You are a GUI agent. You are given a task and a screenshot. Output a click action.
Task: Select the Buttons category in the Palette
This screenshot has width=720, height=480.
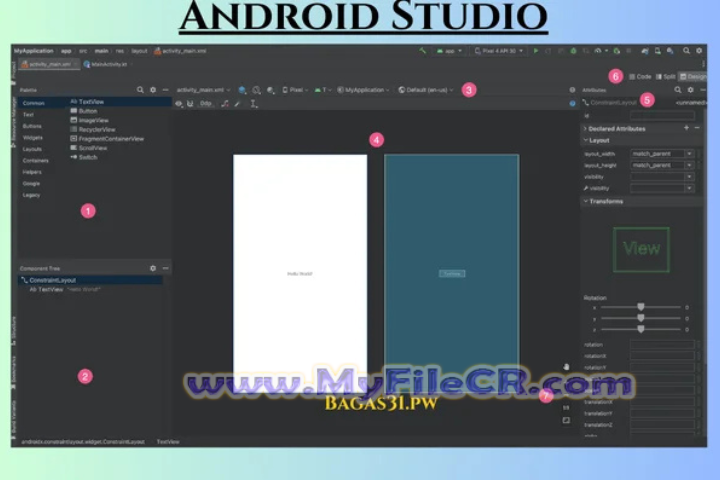pyautogui.click(x=32, y=126)
